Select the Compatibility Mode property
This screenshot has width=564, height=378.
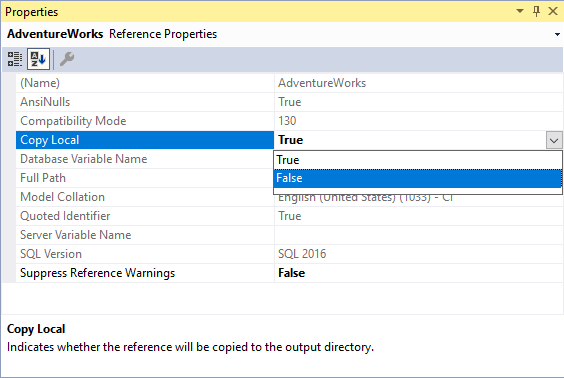click(x=145, y=121)
